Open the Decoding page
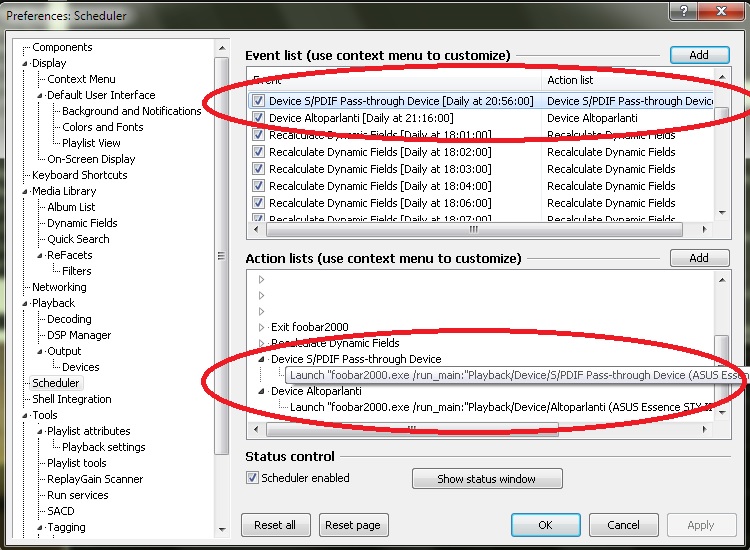The height and width of the screenshot is (550, 750). click(x=69, y=319)
